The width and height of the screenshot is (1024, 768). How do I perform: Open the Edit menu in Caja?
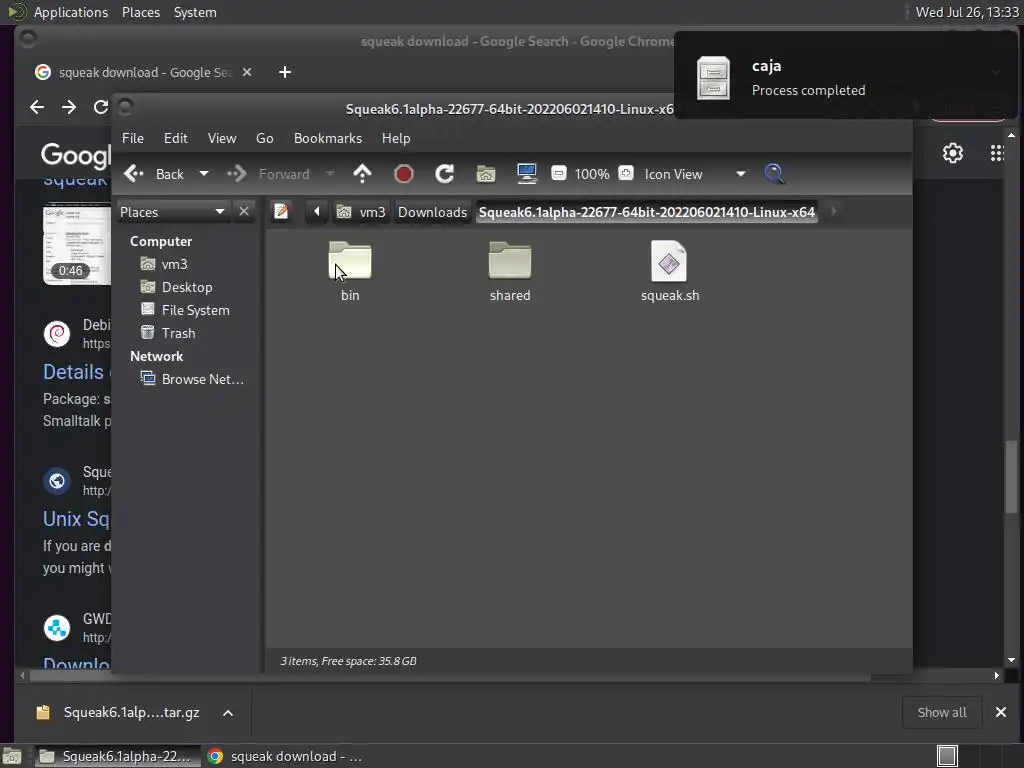(x=176, y=138)
